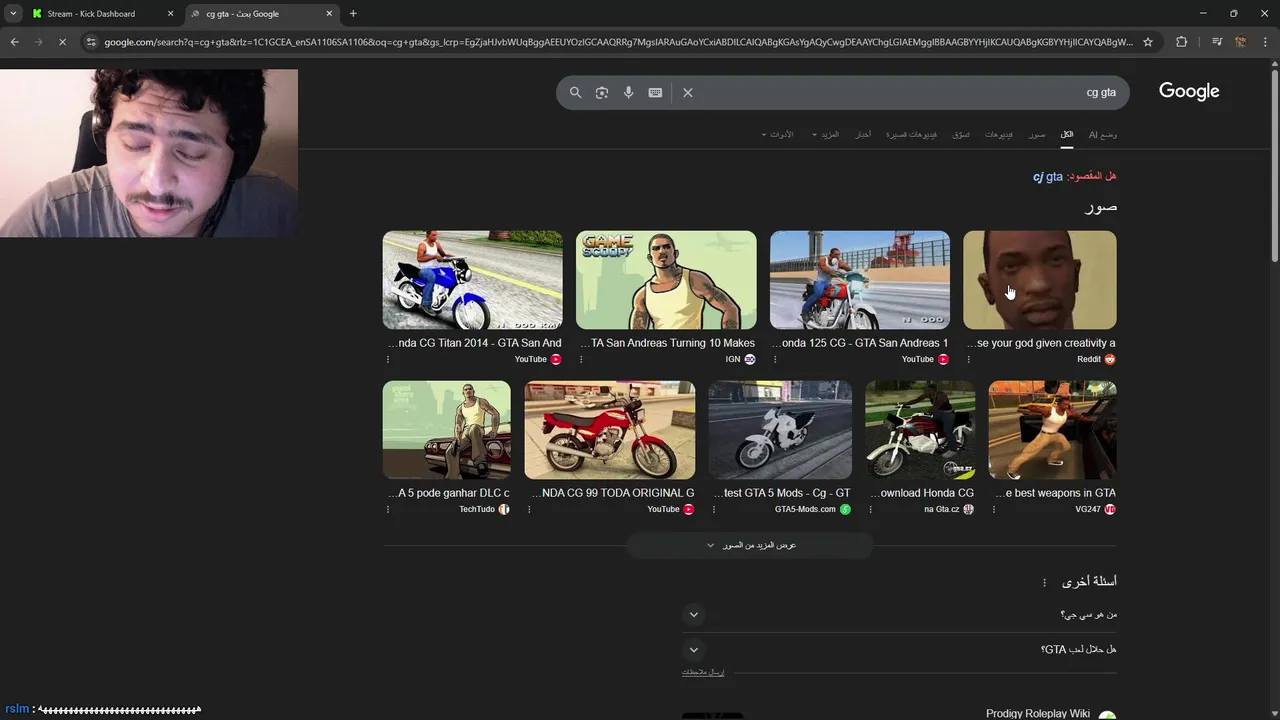Click the Chrome address bar URL
The image size is (1280, 720).
[618, 42]
